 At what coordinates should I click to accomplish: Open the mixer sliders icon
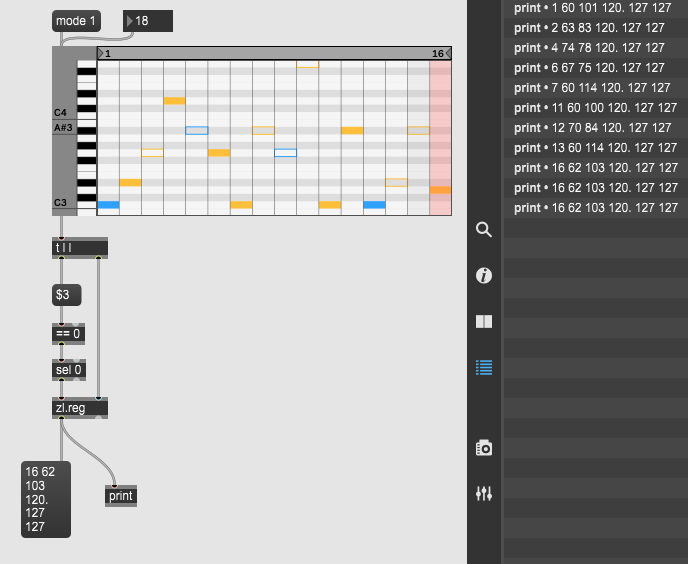click(484, 493)
